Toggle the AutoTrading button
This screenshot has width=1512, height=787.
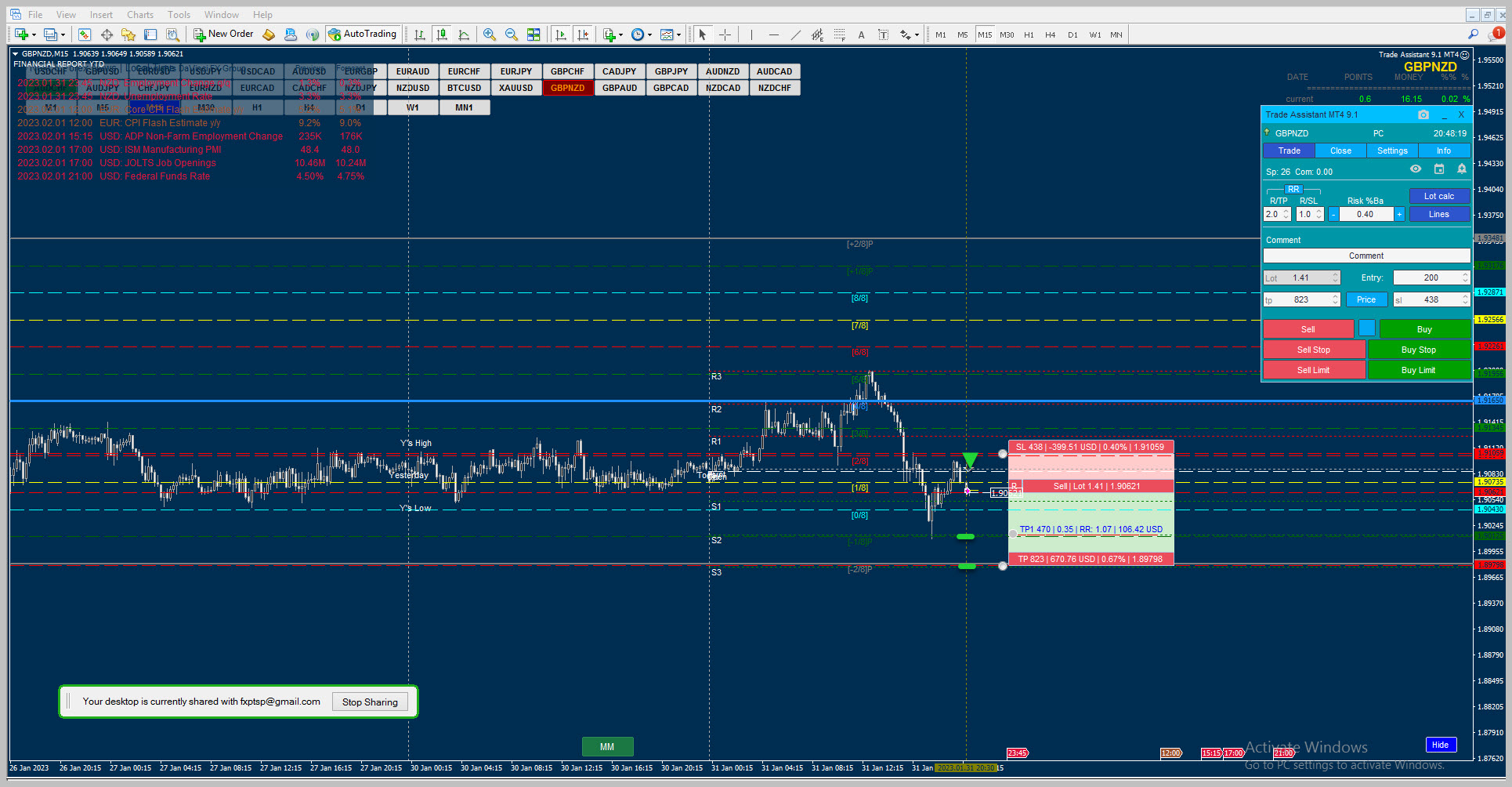pyautogui.click(x=363, y=34)
